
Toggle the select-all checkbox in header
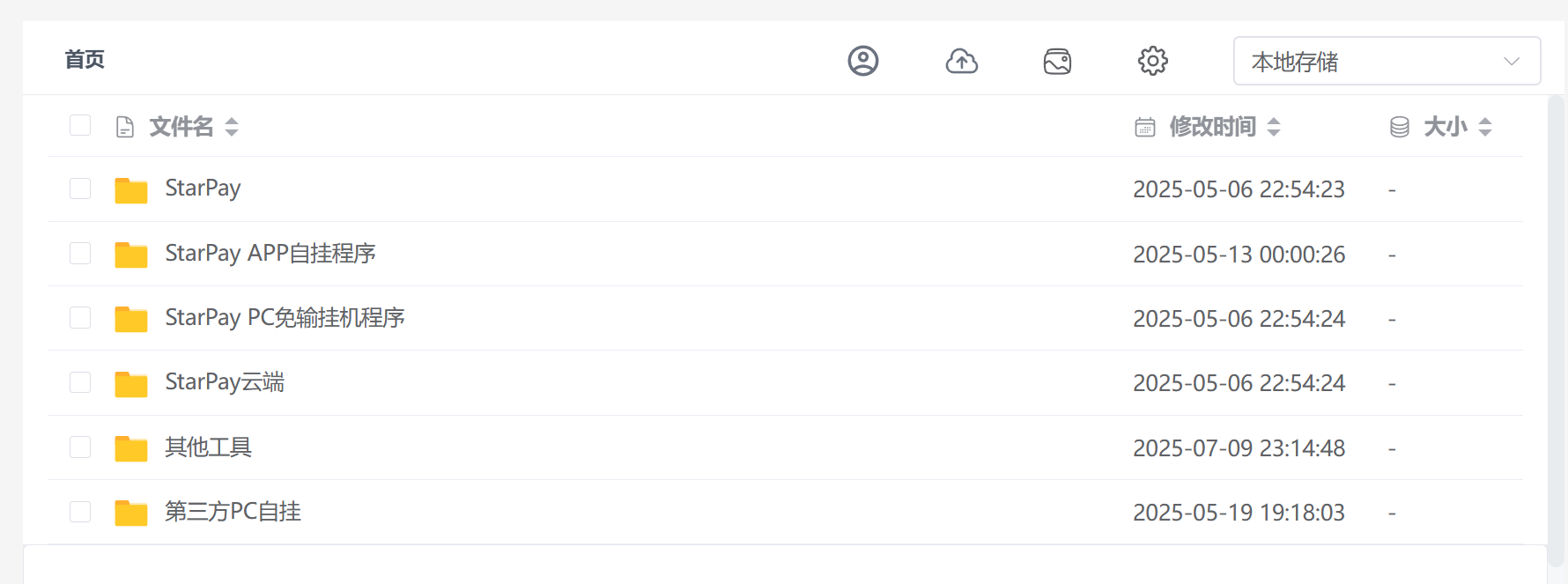[x=80, y=125]
